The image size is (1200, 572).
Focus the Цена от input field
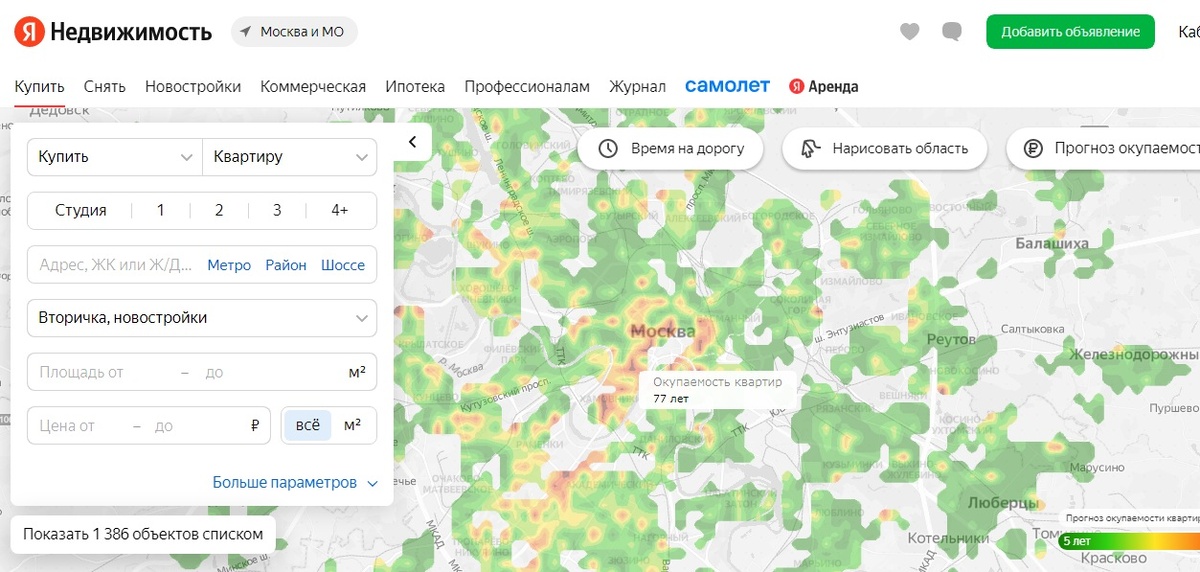coord(78,425)
